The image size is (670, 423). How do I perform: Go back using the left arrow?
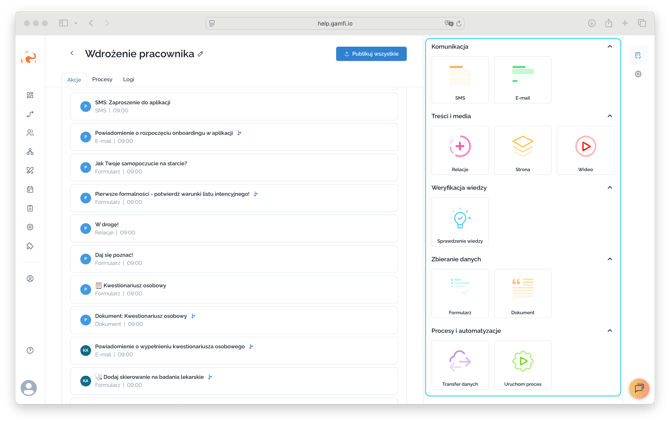coord(72,54)
